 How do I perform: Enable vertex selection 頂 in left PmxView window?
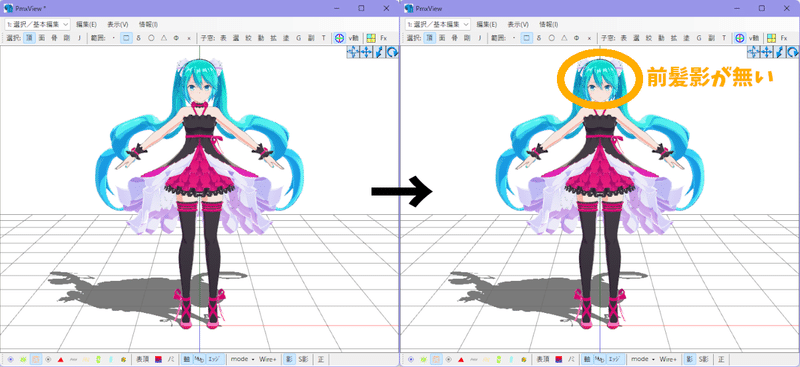[x=29, y=38]
